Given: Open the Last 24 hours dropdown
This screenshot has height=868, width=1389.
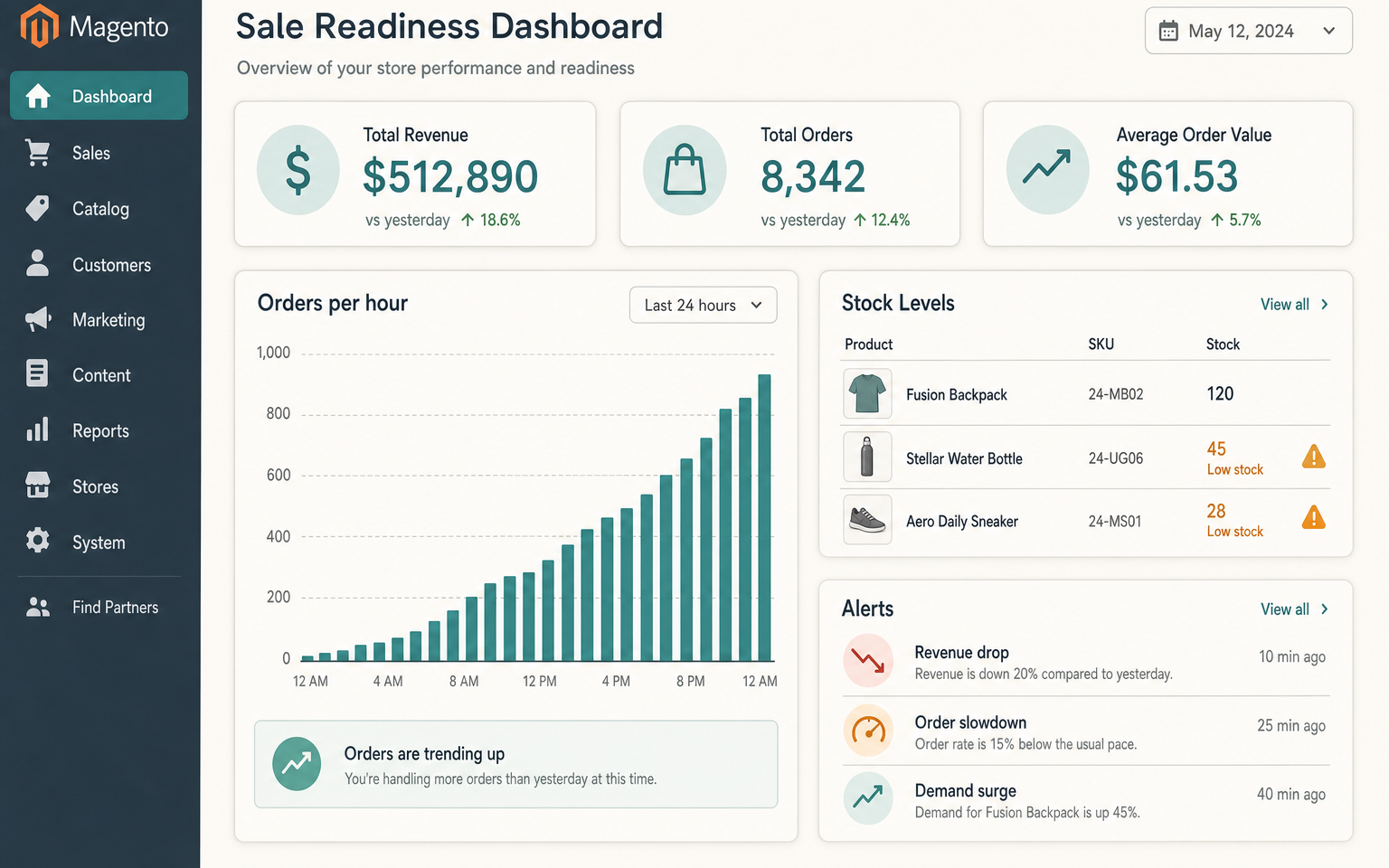Looking at the screenshot, I should tap(704, 306).
